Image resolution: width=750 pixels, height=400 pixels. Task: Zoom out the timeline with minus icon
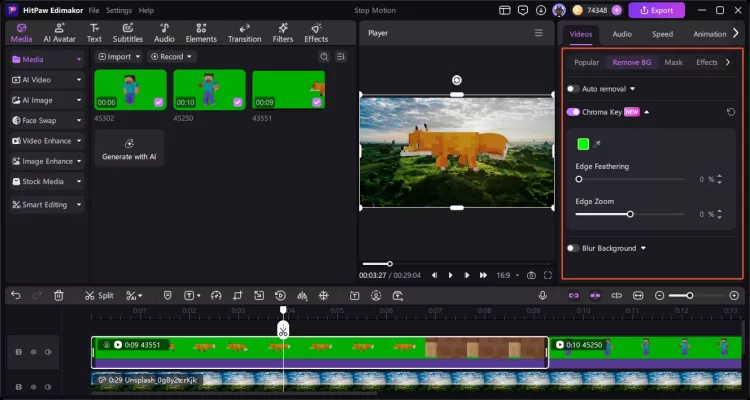(660, 296)
